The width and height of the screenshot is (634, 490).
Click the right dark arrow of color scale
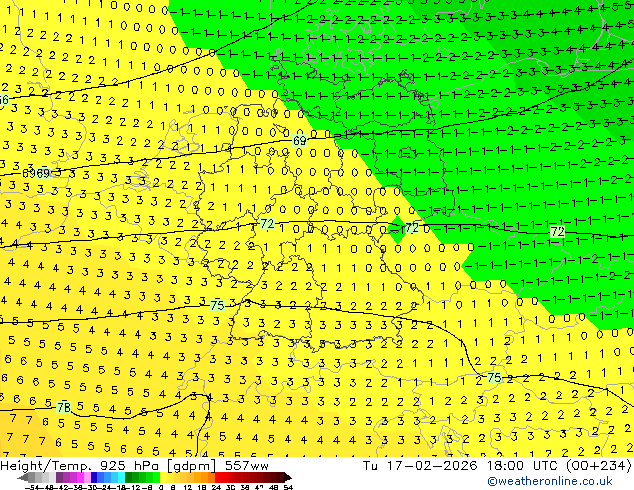288,477
